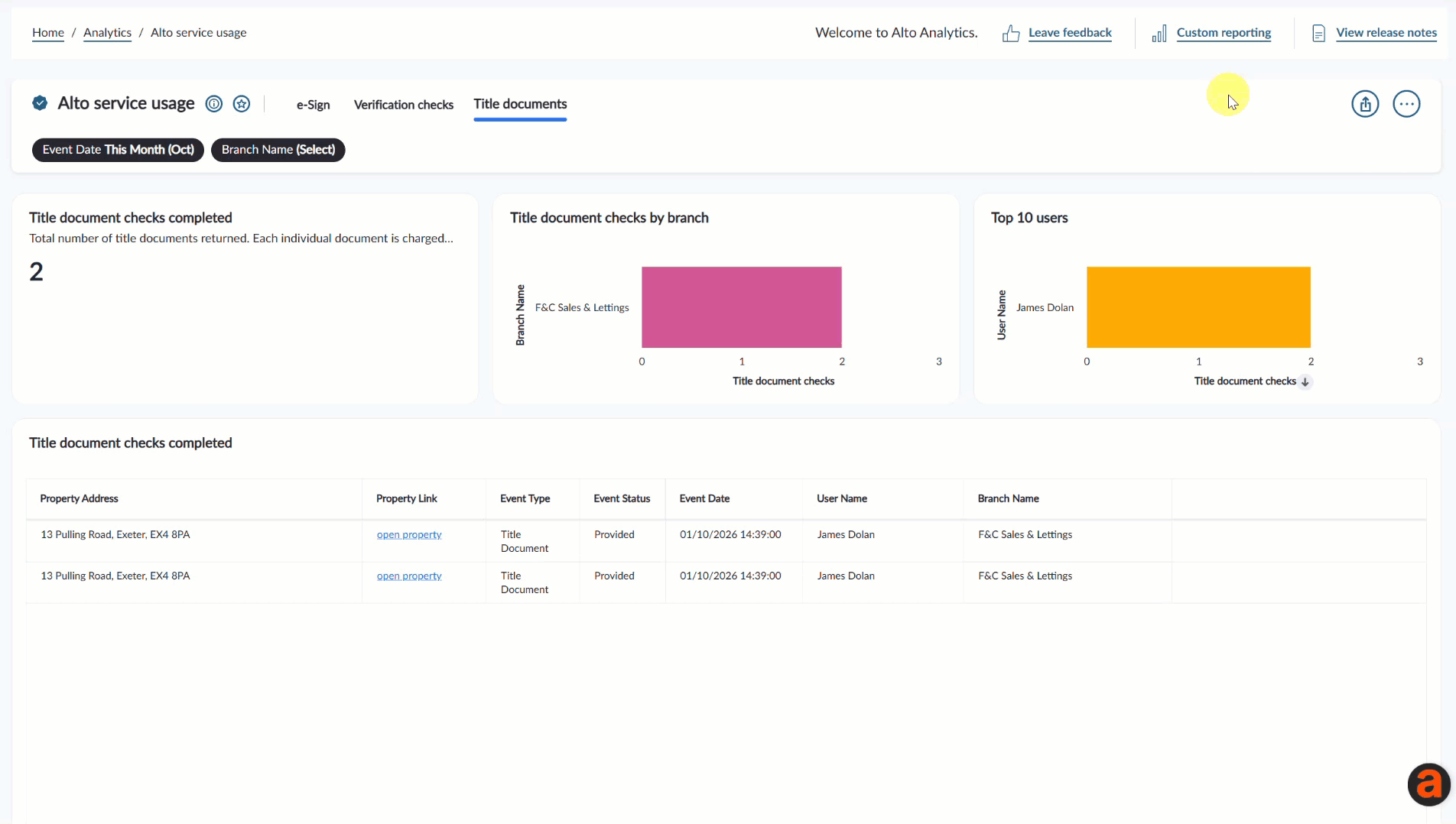The width and height of the screenshot is (1456, 824).
Task: Click the pink F&C Sales & Lettings bar
Action: [x=742, y=307]
